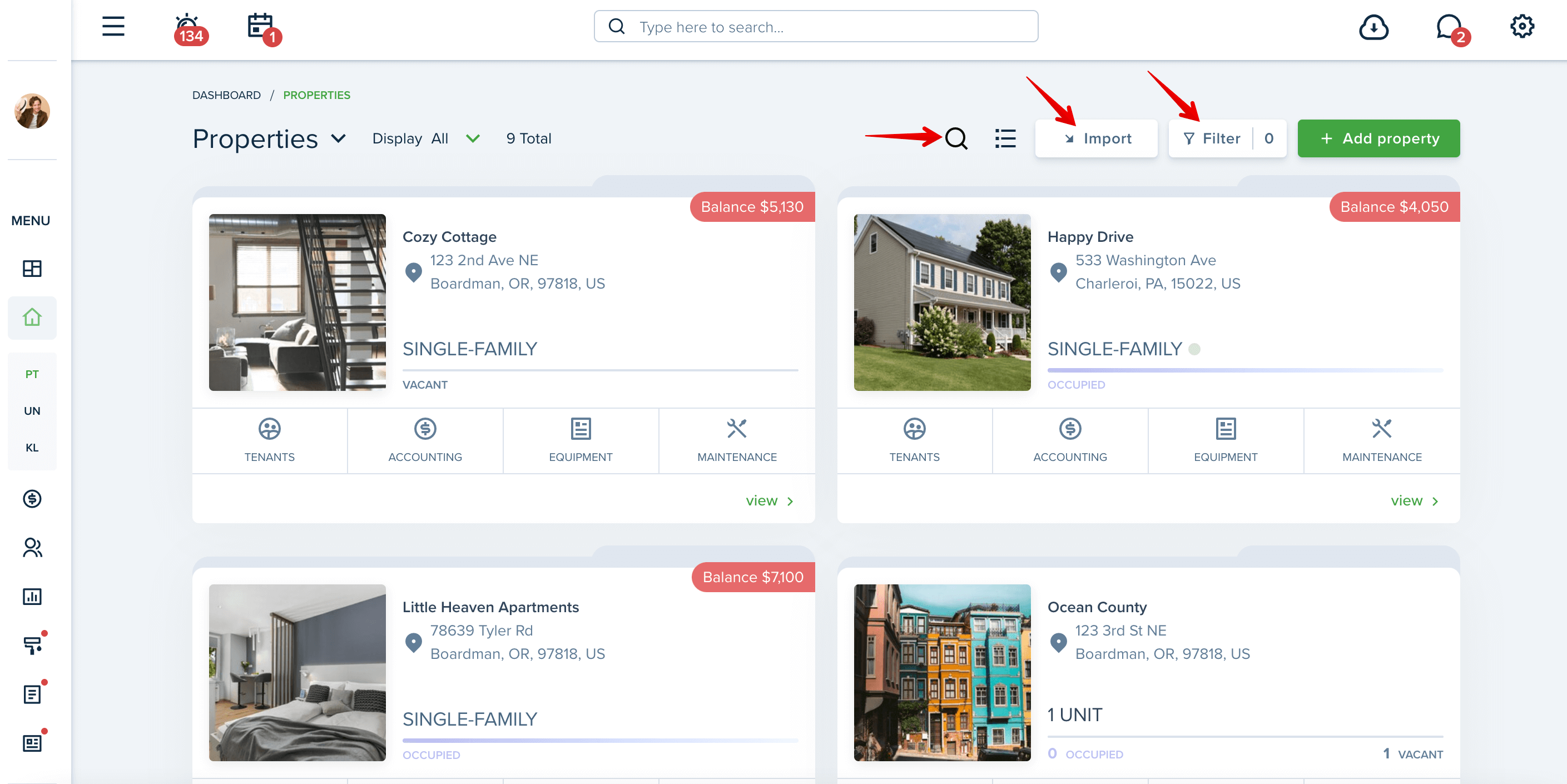Click the PROPERTIES breadcrumb
The width and height of the screenshot is (1567, 784).
click(x=316, y=96)
